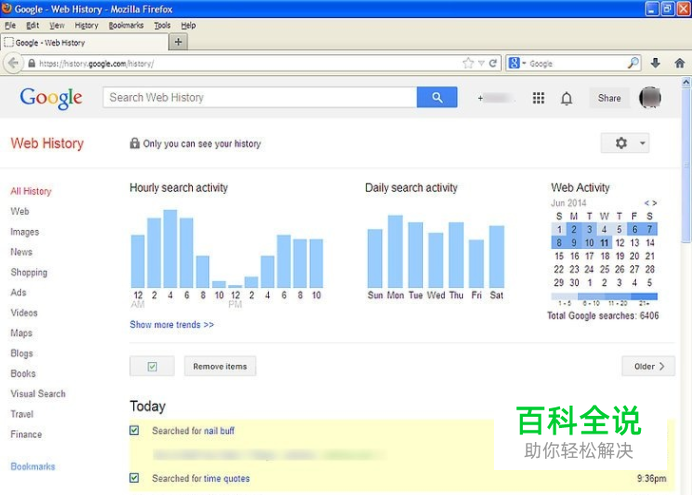This screenshot has width=692, height=495.
Task: Open the settings gear dropdown
Action: click(625, 143)
